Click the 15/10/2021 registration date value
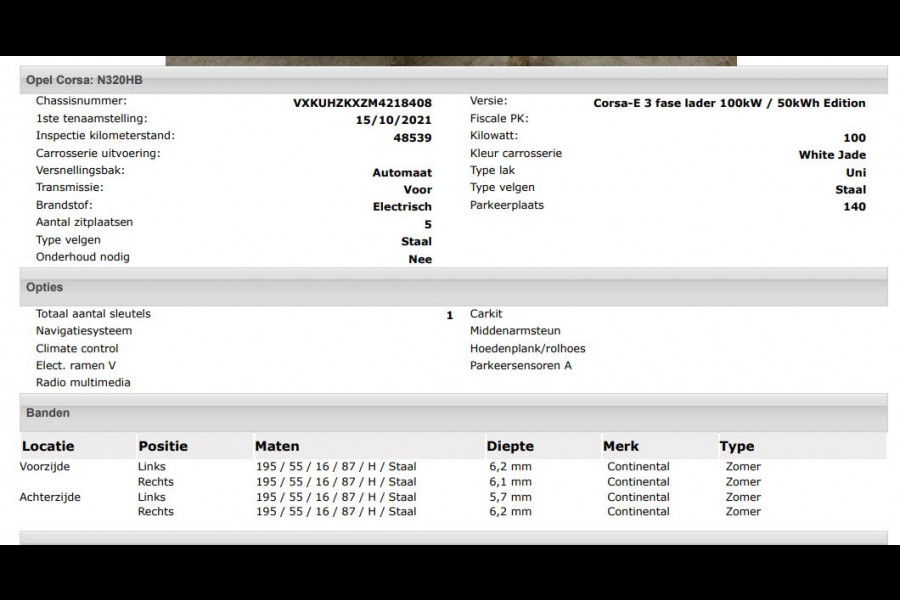Image resolution: width=900 pixels, height=600 pixels. click(393, 120)
